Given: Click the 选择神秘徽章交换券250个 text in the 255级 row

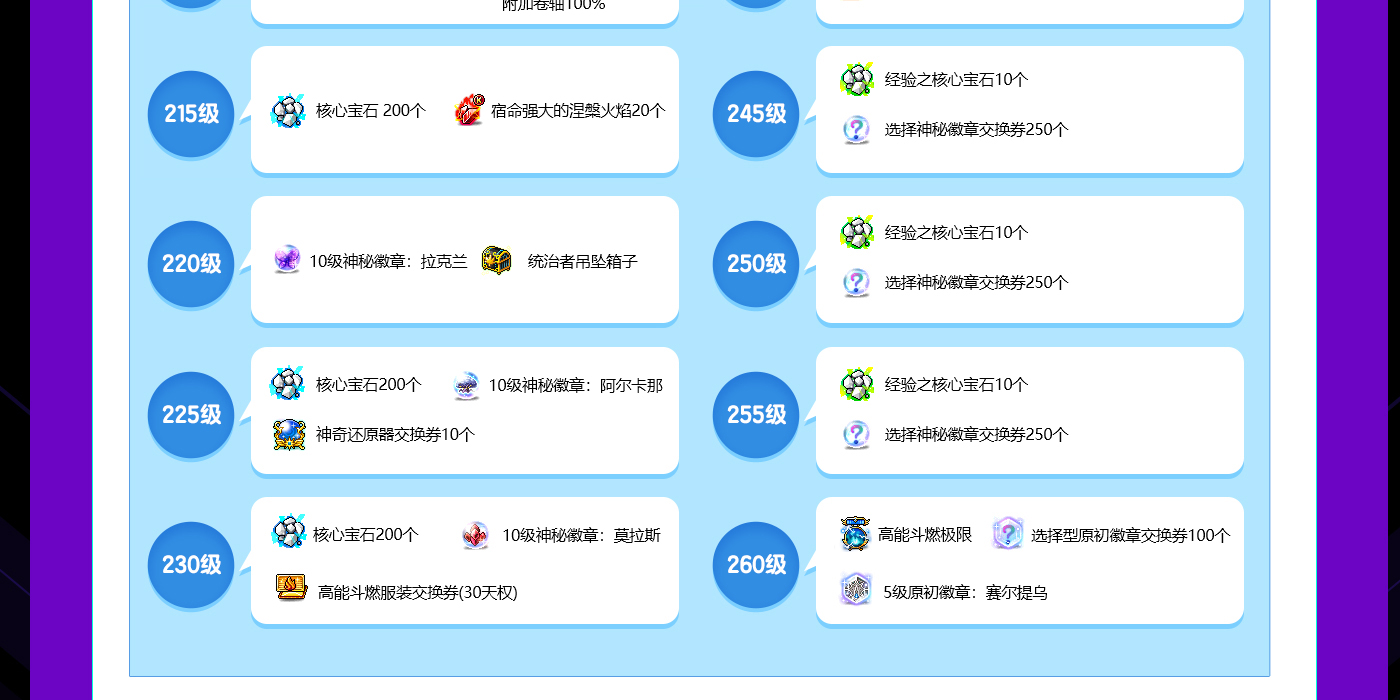Looking at the screenshot, I should click(x=976, y=435).
